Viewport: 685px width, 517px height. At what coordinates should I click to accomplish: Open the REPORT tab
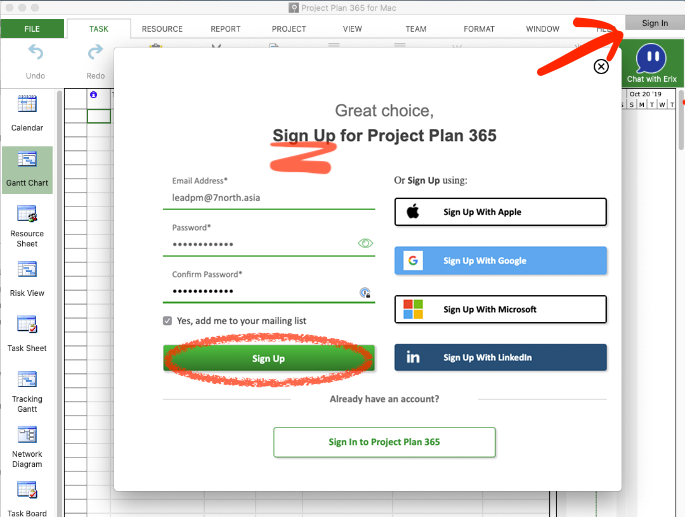[x=225, y=29]
